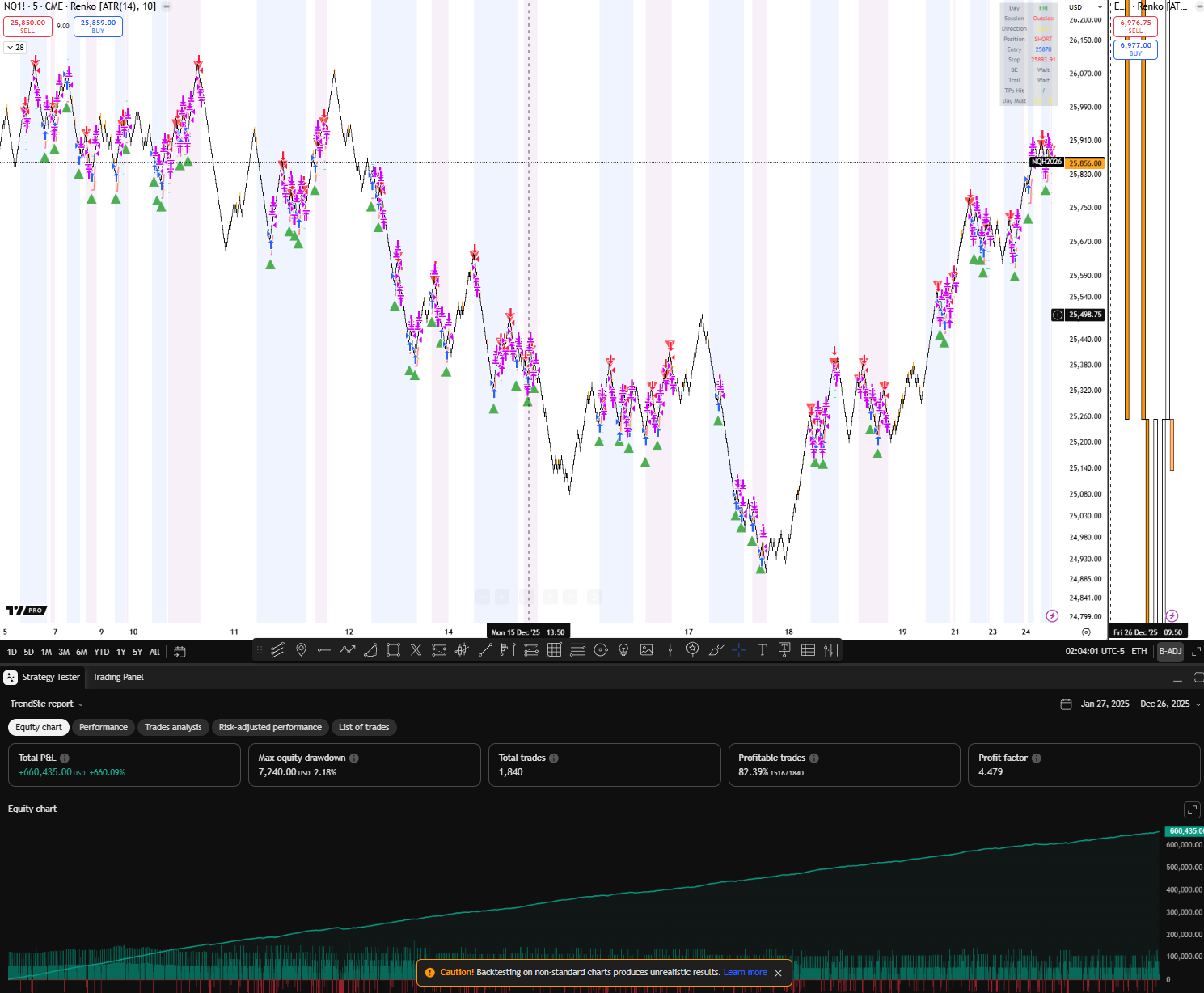Open the Equity chart fullscreen icon
The height and width of the screenshot is (993, 1204).
[1191, 809]
